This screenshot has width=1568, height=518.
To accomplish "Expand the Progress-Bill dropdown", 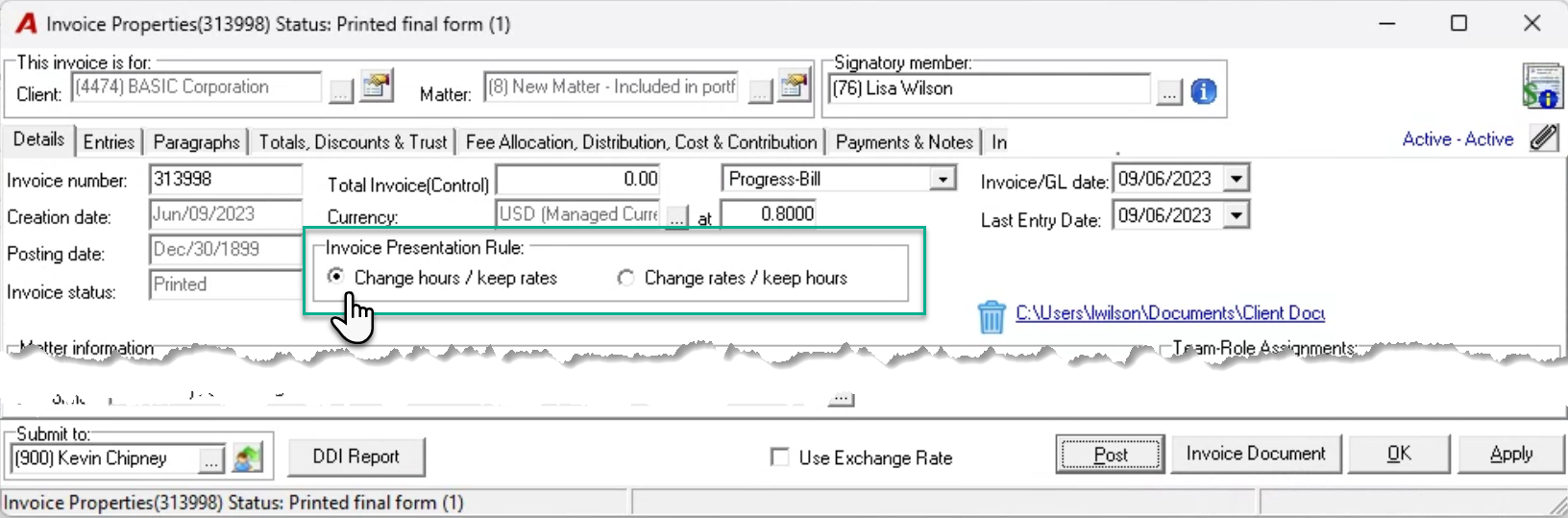I will (x=943, y=179).
